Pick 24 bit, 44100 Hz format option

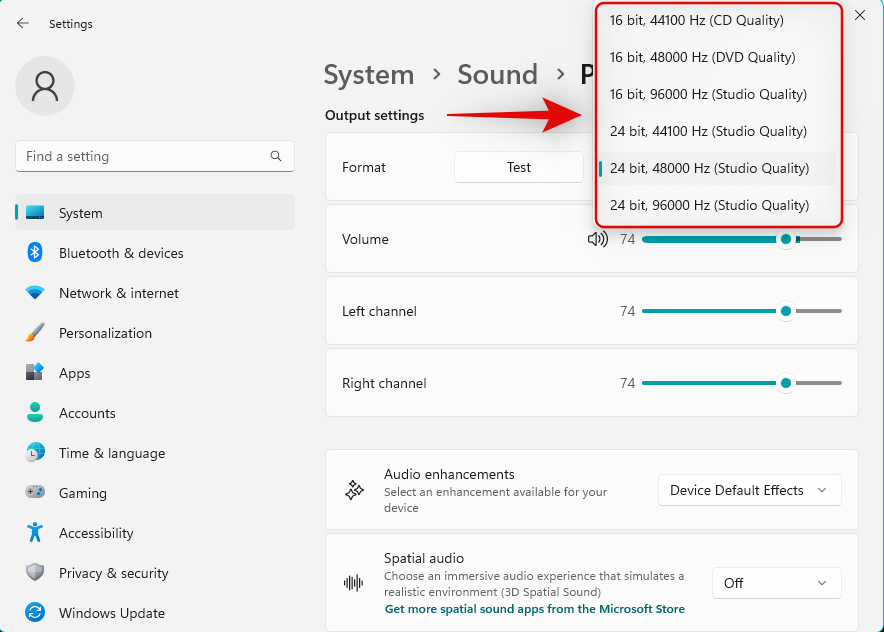[x=708, y=131]
